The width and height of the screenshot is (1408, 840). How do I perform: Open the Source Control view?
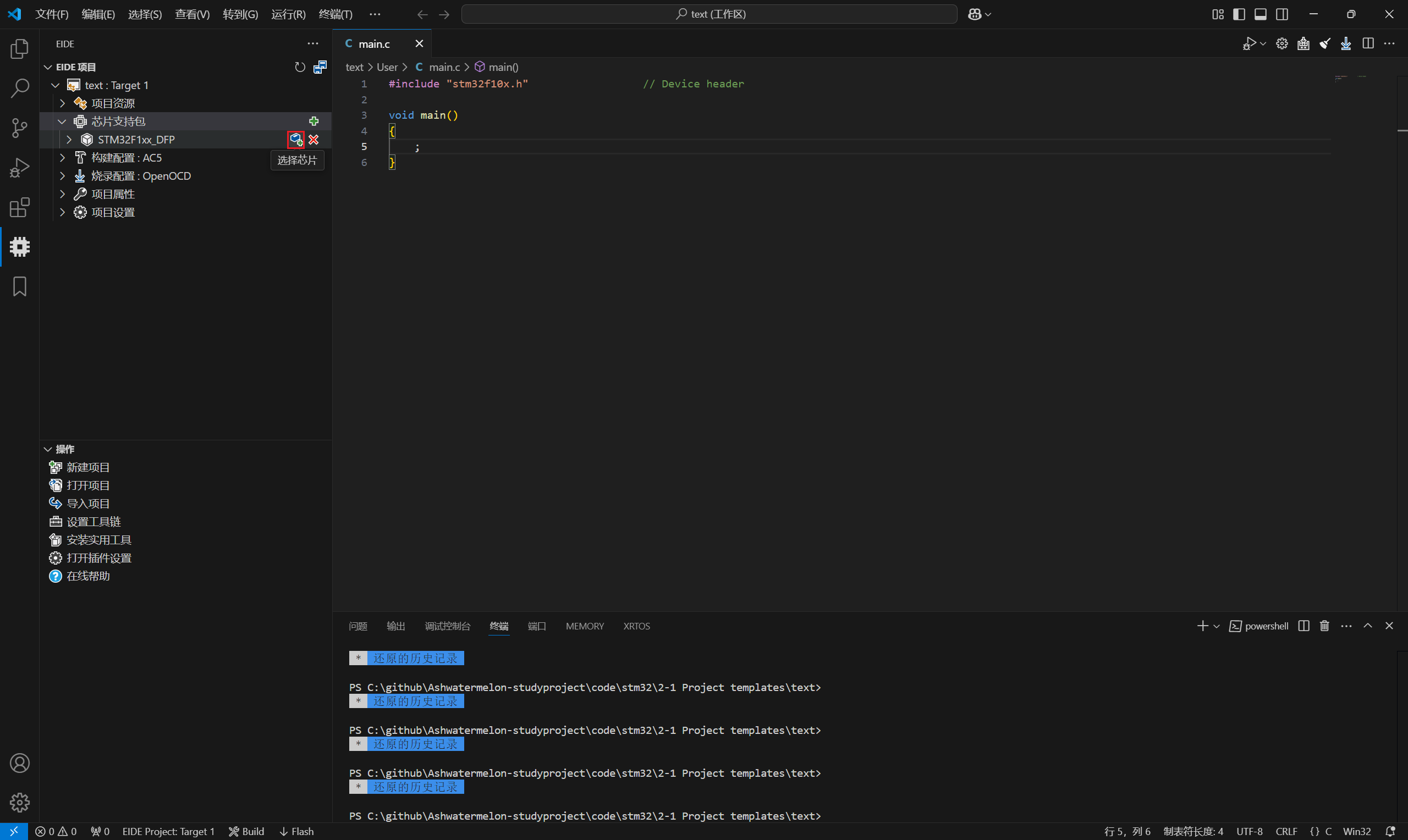click(x=20, y=128)
